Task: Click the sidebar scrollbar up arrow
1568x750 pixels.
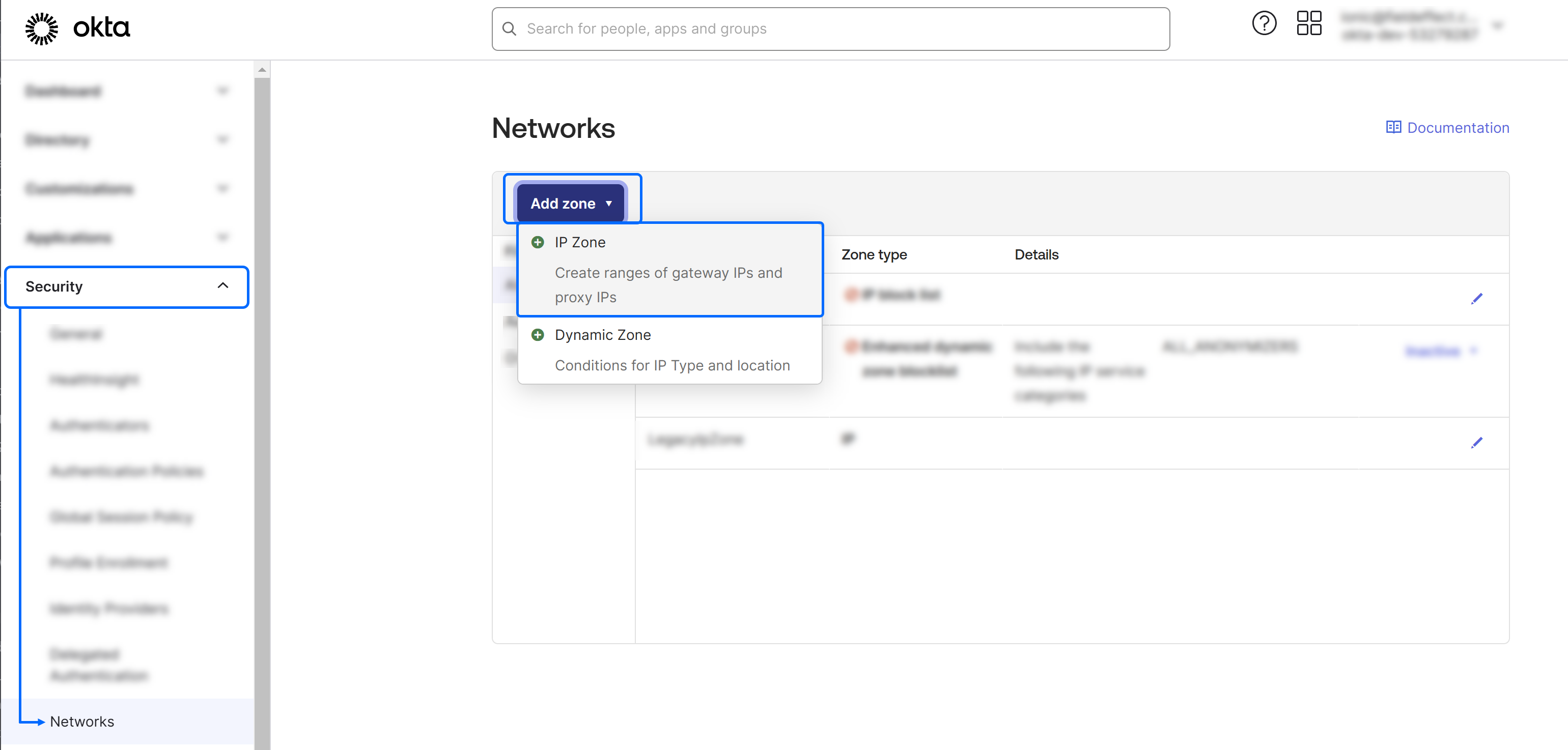Action: [x=262, y=70]
